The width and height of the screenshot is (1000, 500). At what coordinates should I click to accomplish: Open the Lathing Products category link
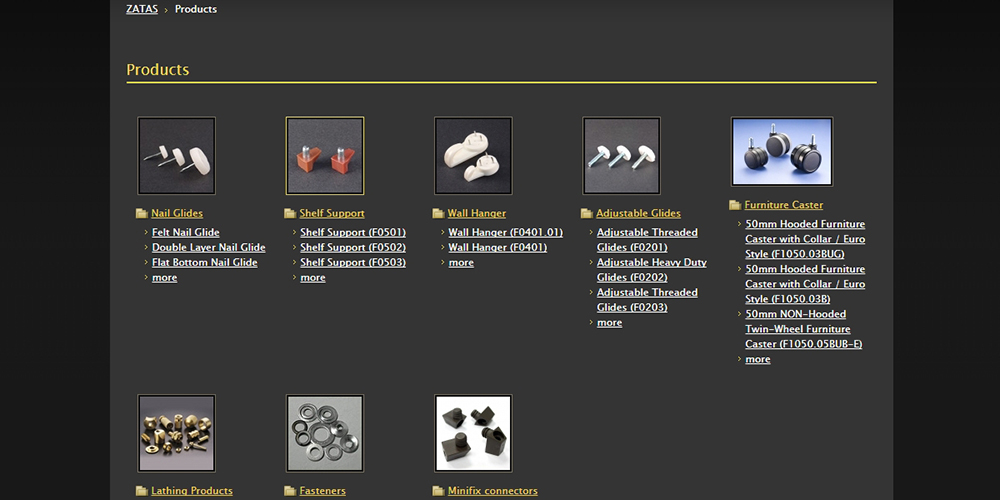pos(191,490)
